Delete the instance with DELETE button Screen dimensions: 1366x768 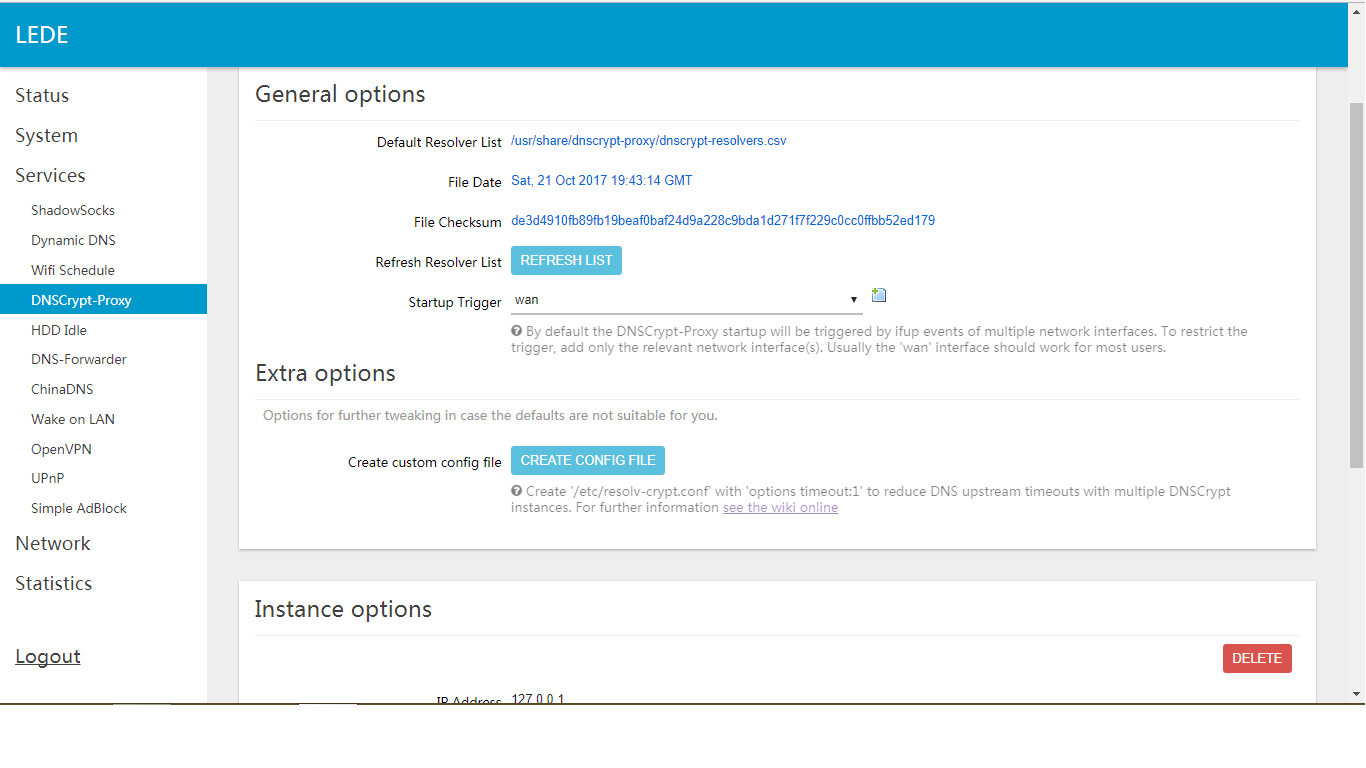tap(1256, 658)
